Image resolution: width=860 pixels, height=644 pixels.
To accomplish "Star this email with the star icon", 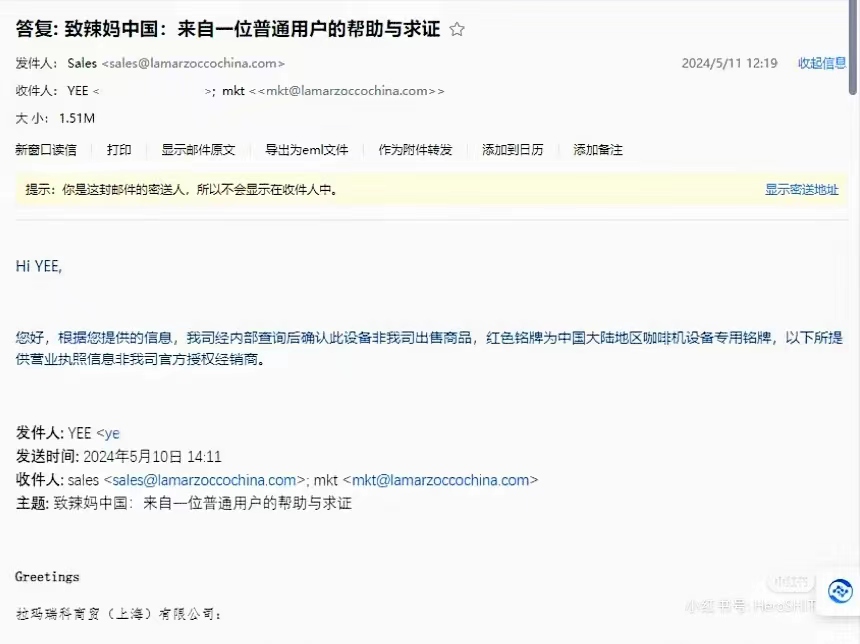I will tap(457, 29).
